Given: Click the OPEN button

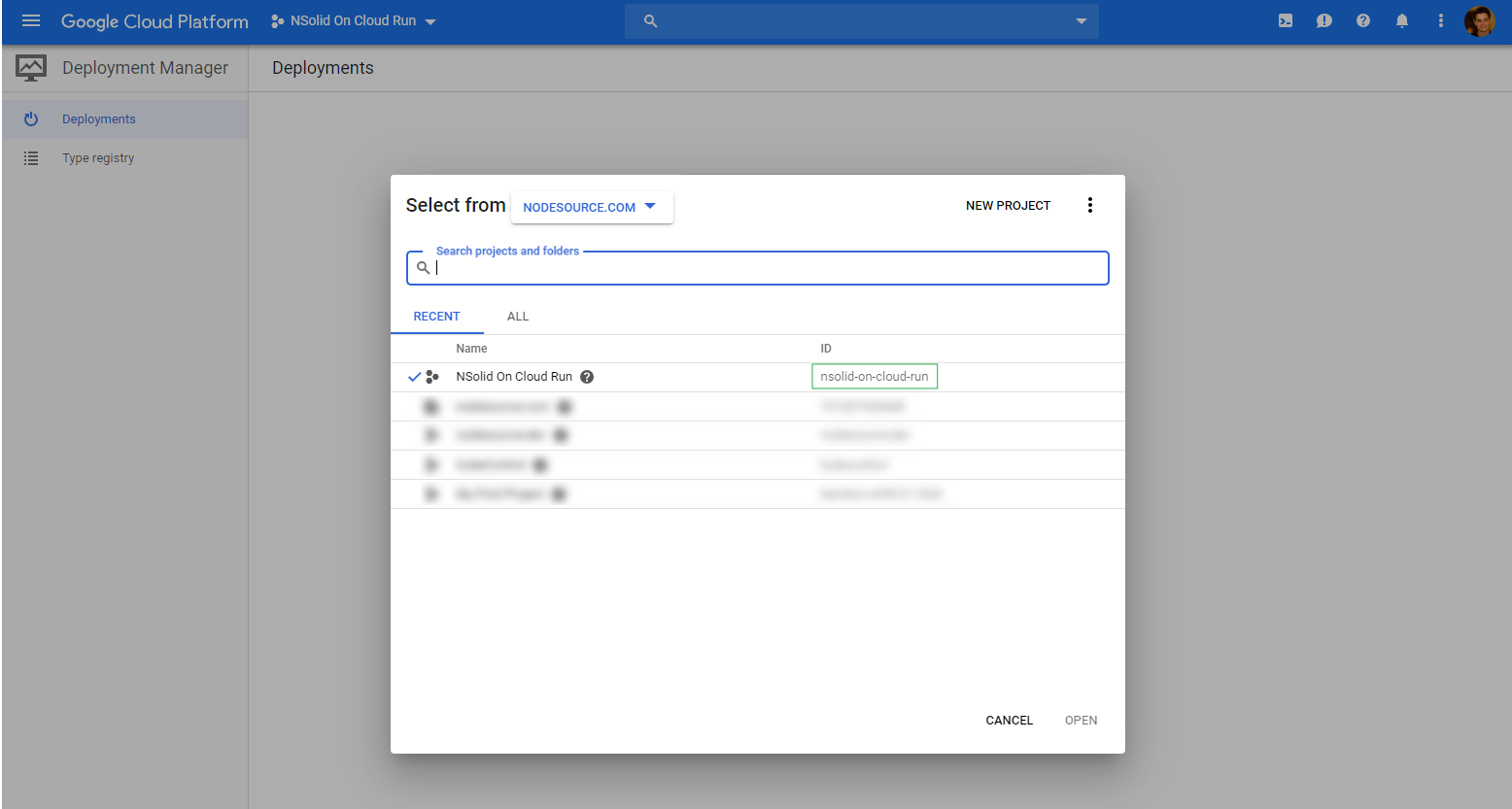Looking at the screenshot, I should (1081, 720).
